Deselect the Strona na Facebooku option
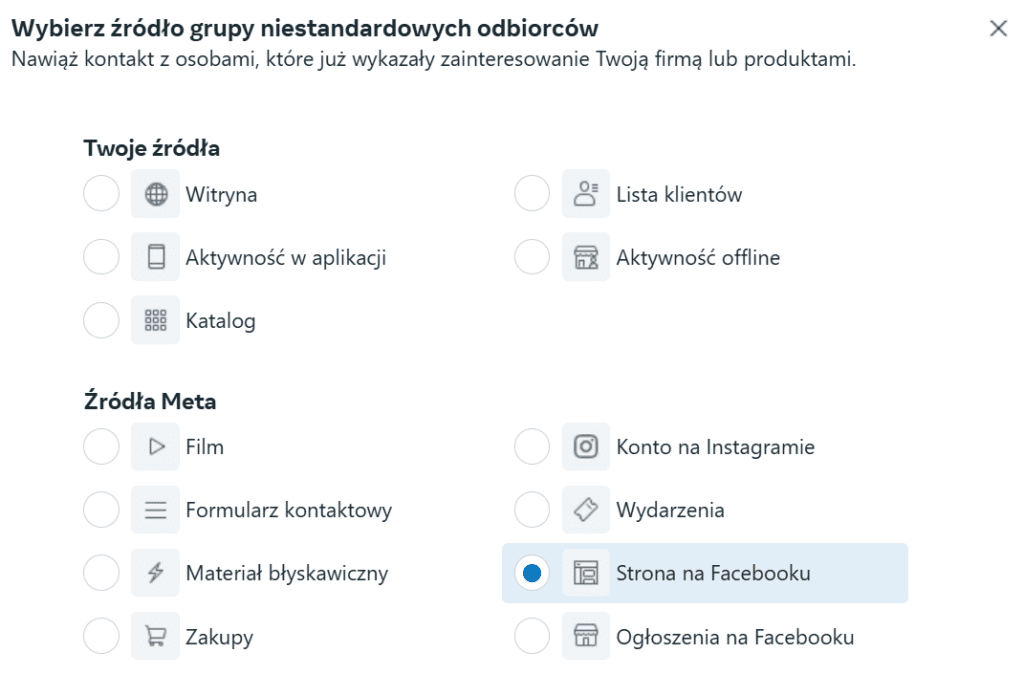 (x=531, y=573)
